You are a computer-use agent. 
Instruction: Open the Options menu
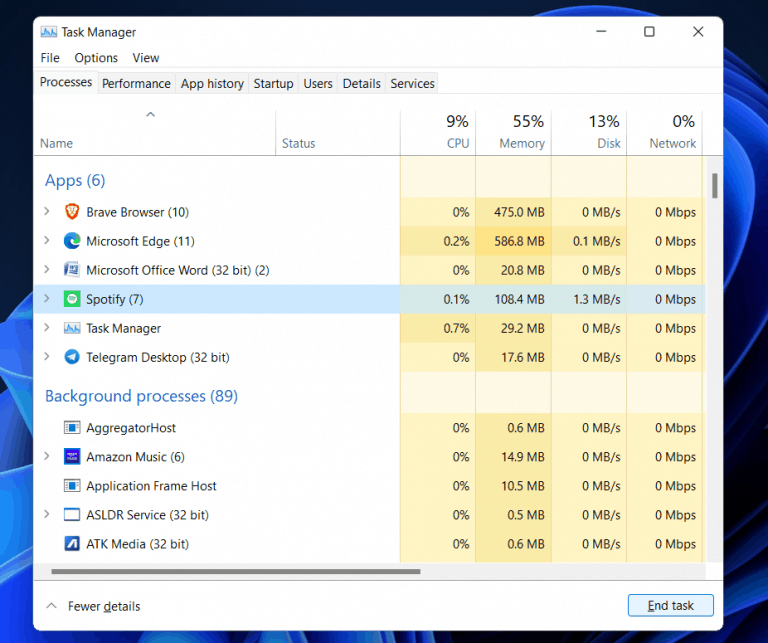[x=96, y=58]
